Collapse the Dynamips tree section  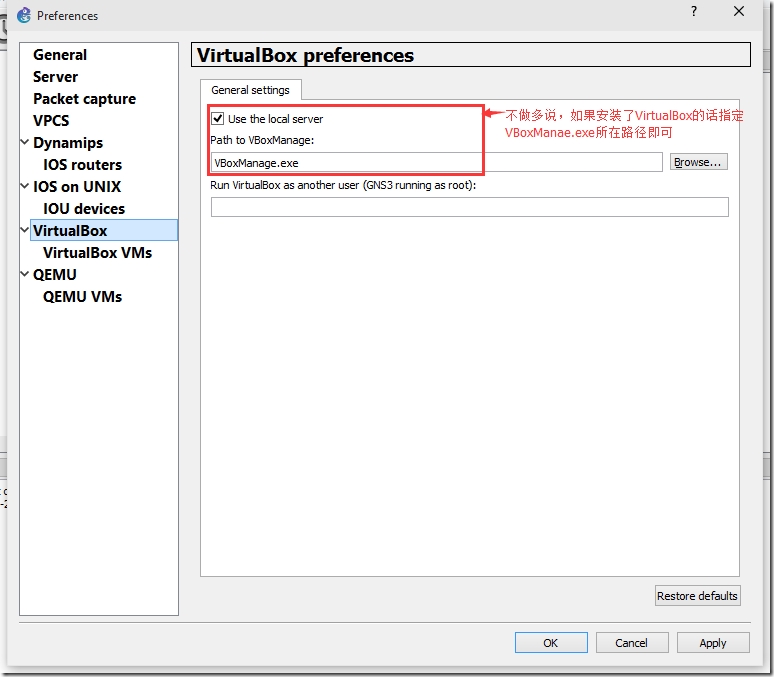pos(25,142)
